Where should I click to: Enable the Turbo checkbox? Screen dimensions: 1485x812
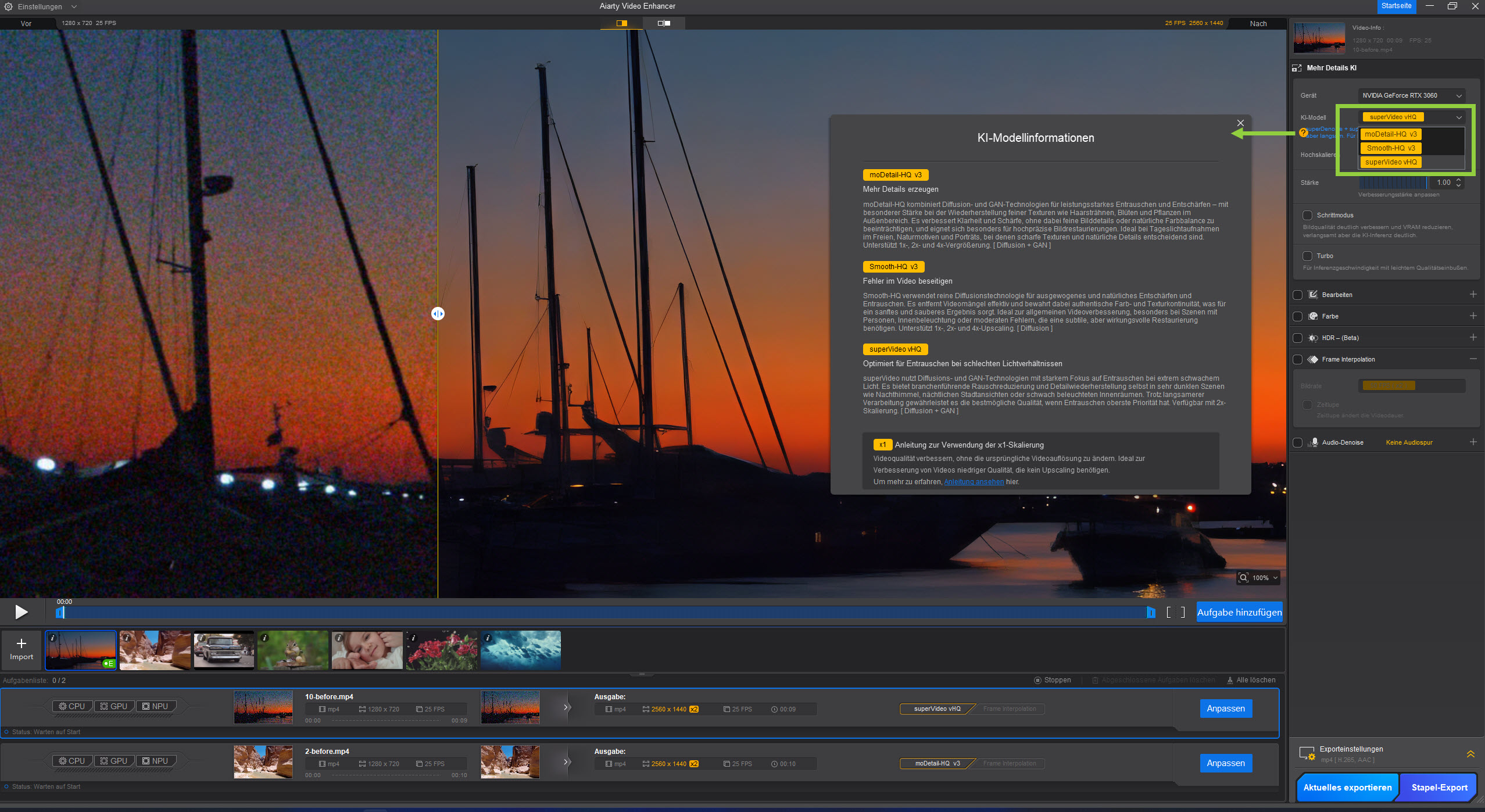pos(1308,256)
